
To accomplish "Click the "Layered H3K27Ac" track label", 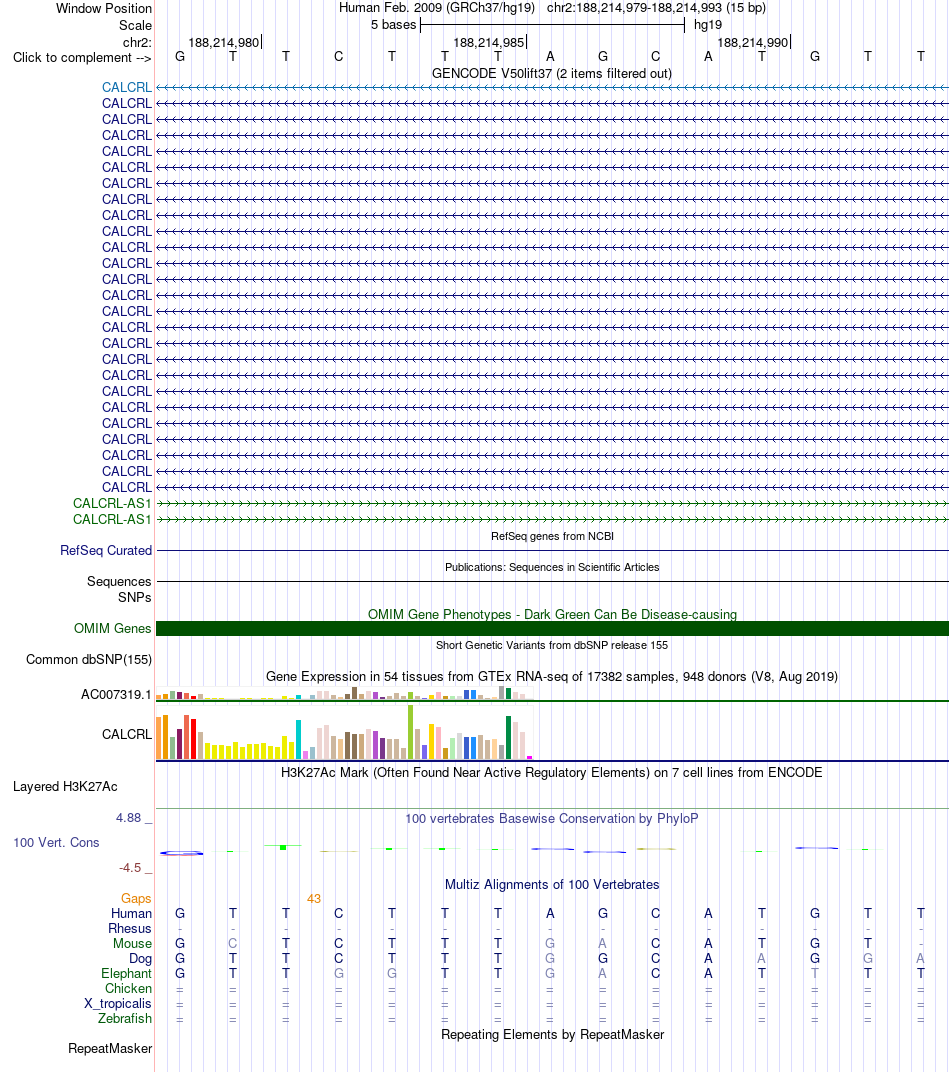I will (x=65, y=786).
